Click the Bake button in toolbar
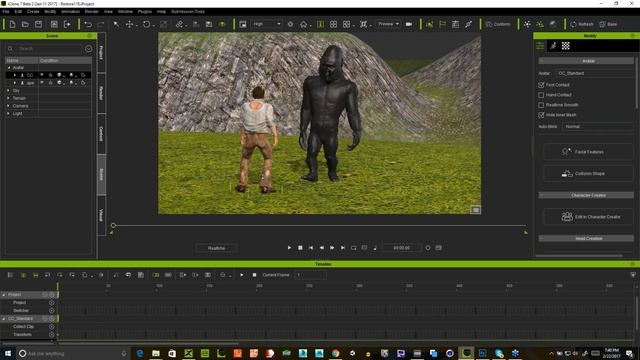Viewport: 640px width, 360px height. (x=608, y=24)
